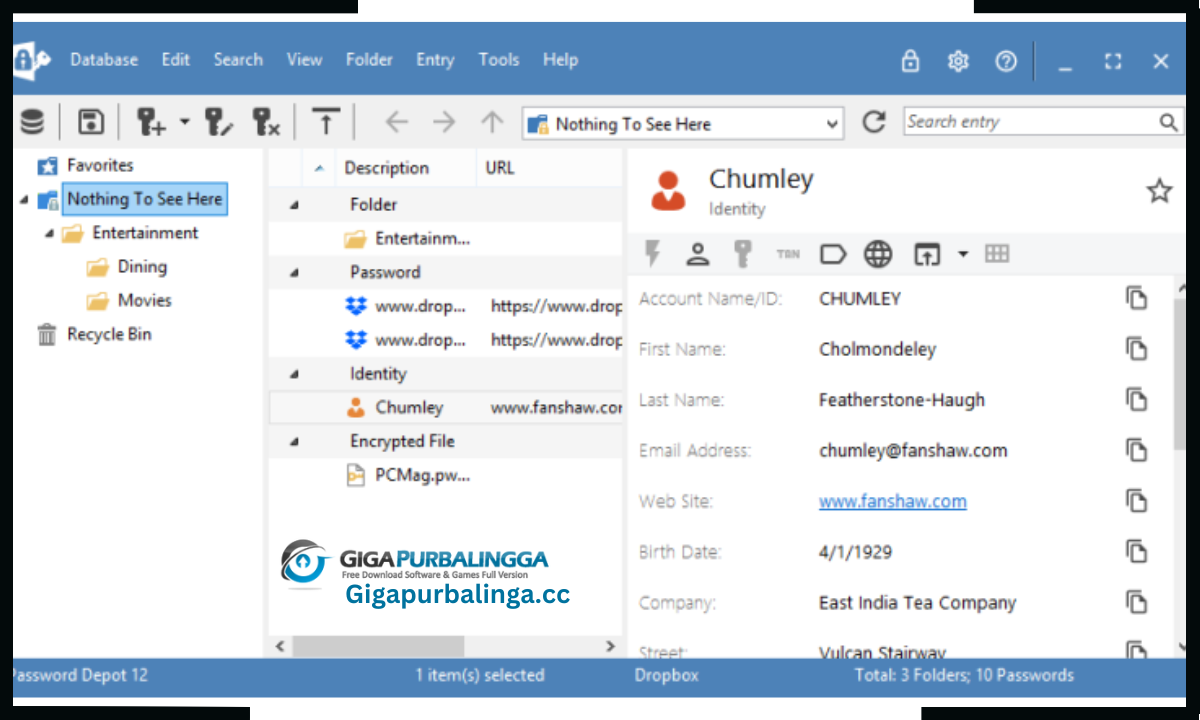This screenshot has width=1200, height=720.
Task: Lock the database with the padlock icon
Action: pyautogui.click(x=910, y=61)
